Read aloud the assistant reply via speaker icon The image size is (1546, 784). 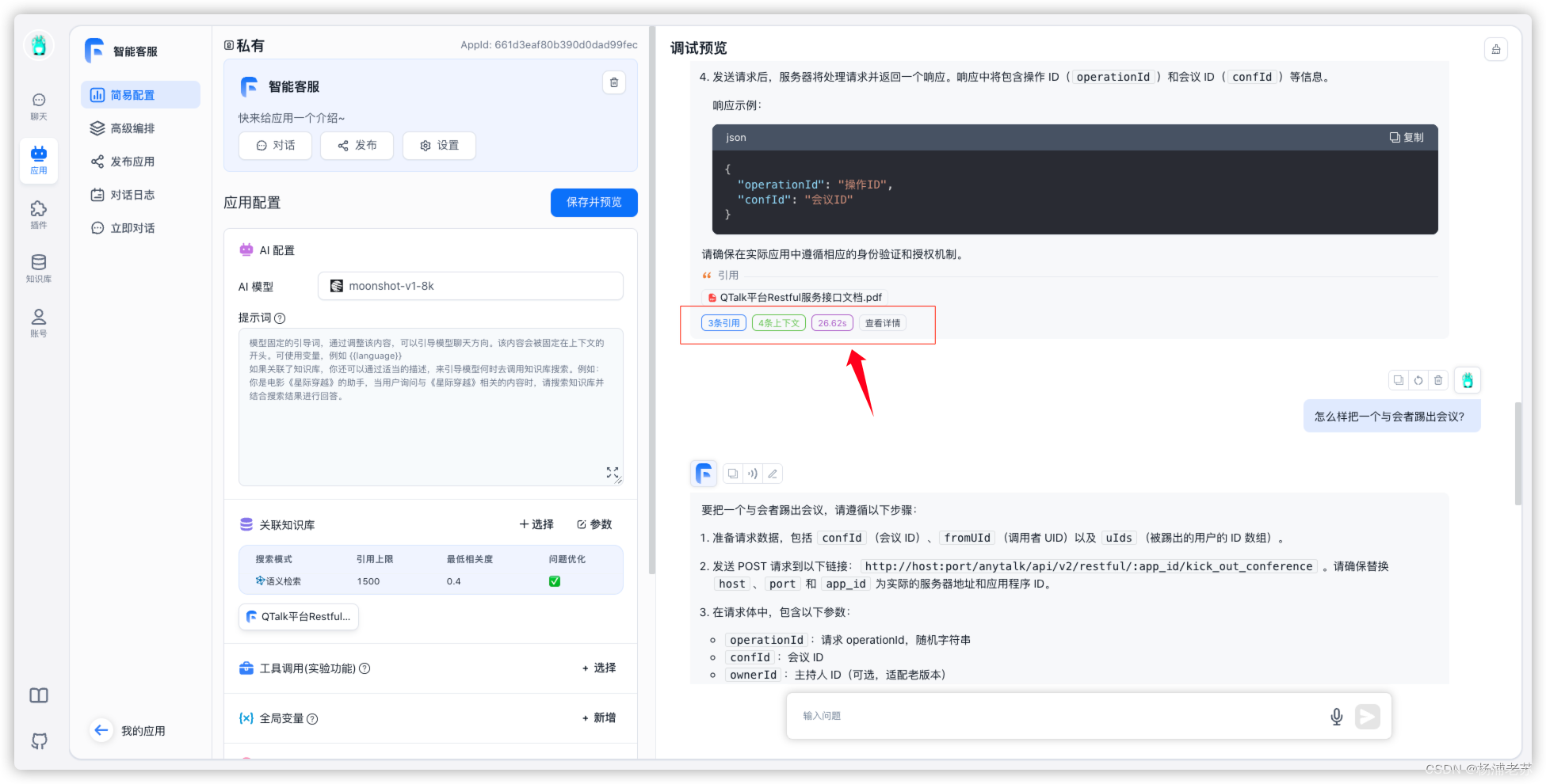point(751,473)
